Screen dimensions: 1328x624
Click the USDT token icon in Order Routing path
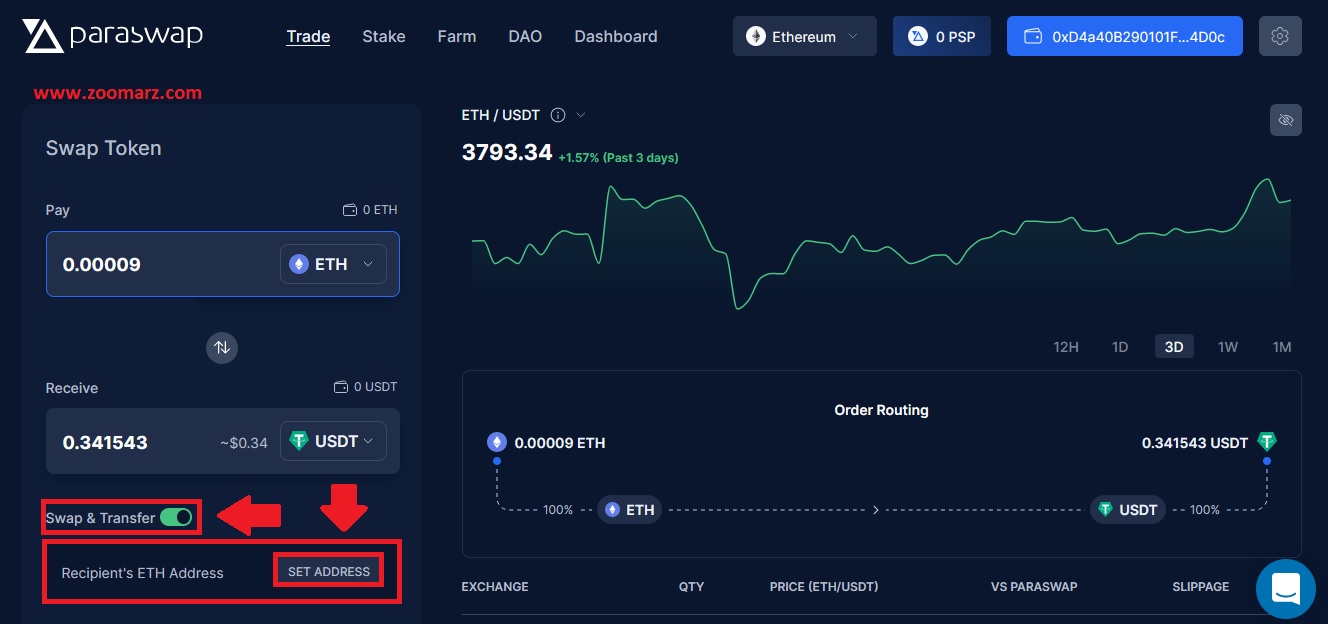(x=1105, y=510)
